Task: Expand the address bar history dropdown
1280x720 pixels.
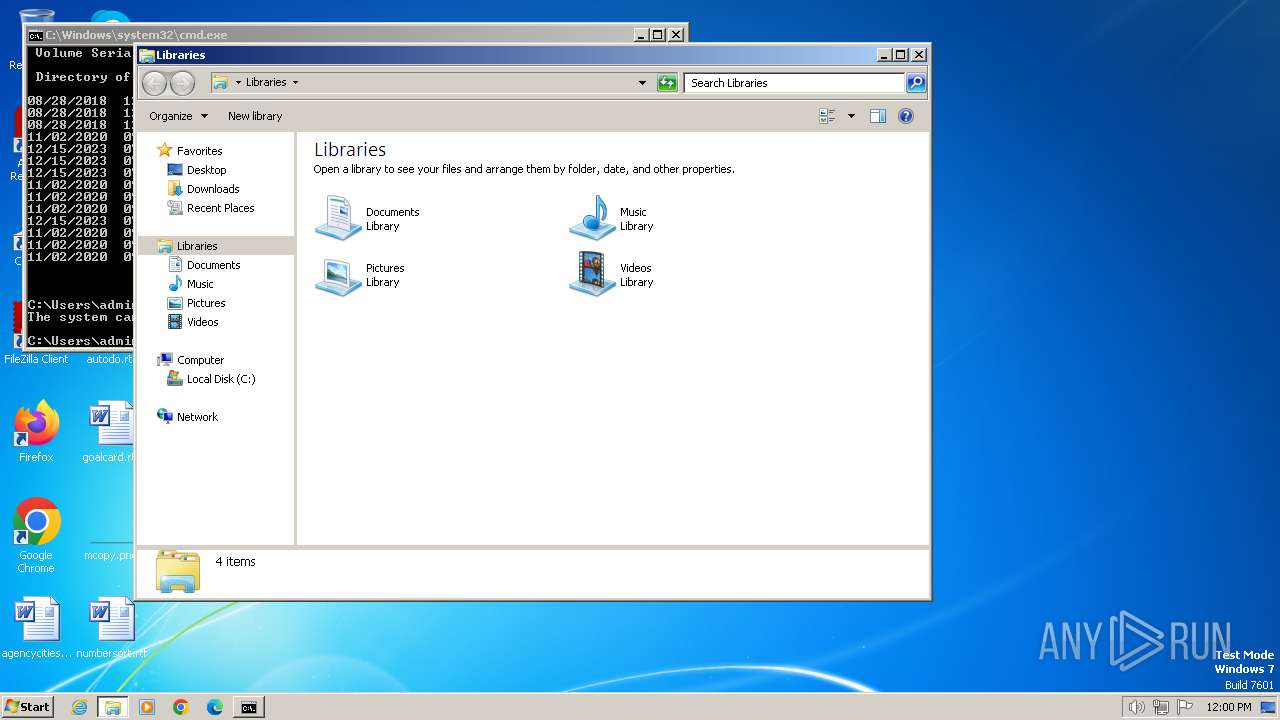Action: [x=642, y=83]
